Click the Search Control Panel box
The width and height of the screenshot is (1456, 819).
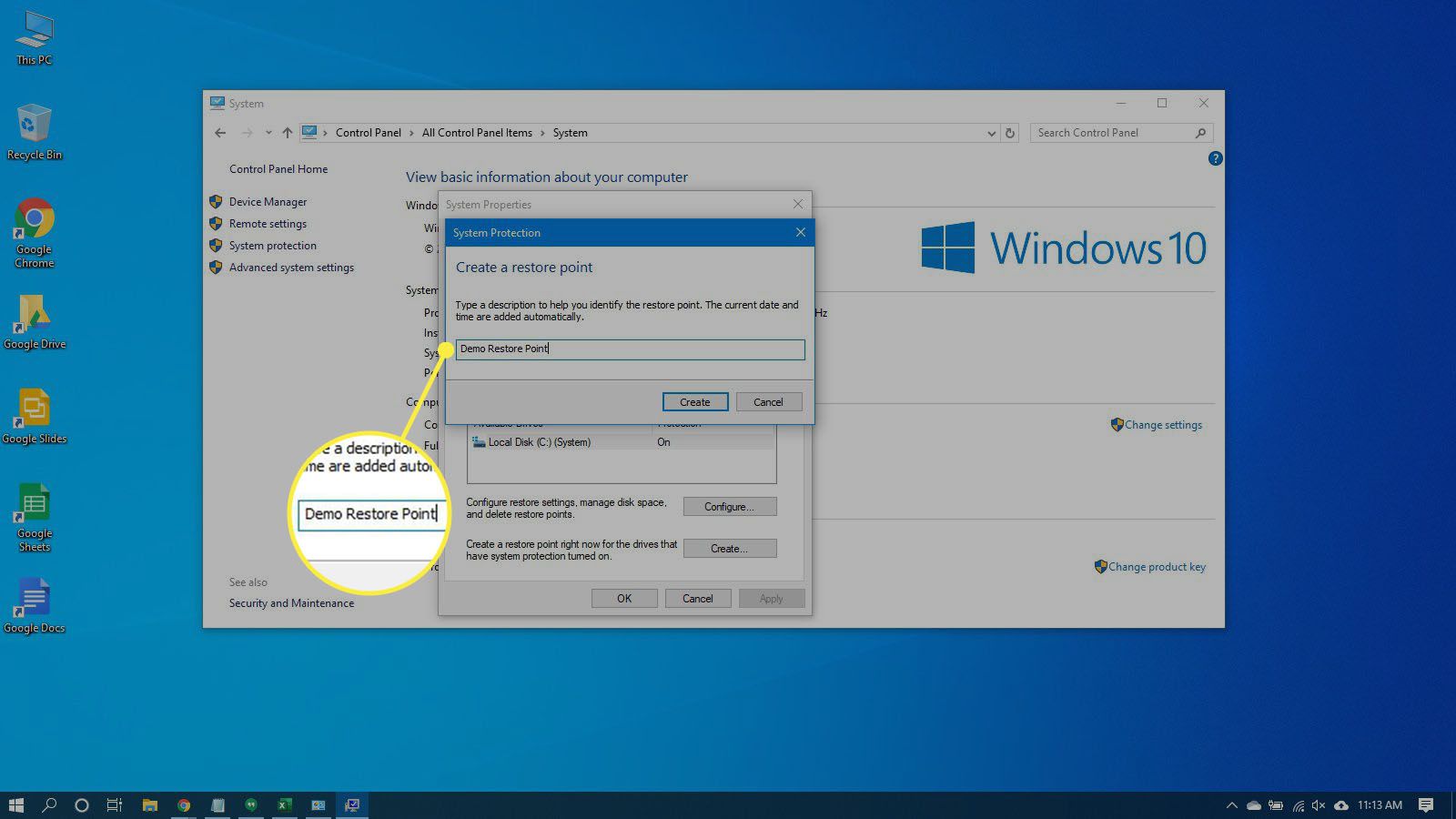[1121, 133]
